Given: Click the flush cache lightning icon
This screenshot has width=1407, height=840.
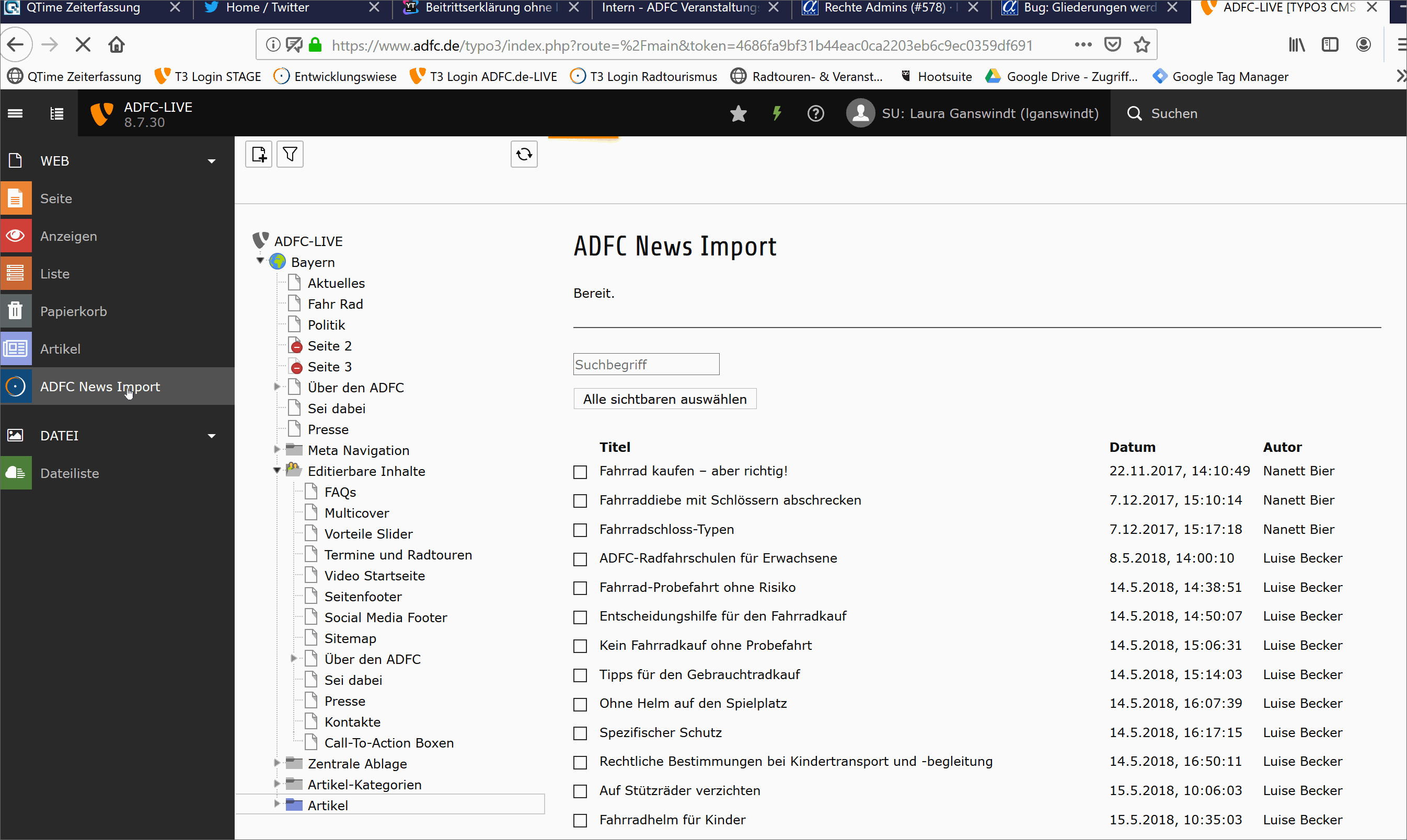Looking at the screenshot, I should [777, 113].
